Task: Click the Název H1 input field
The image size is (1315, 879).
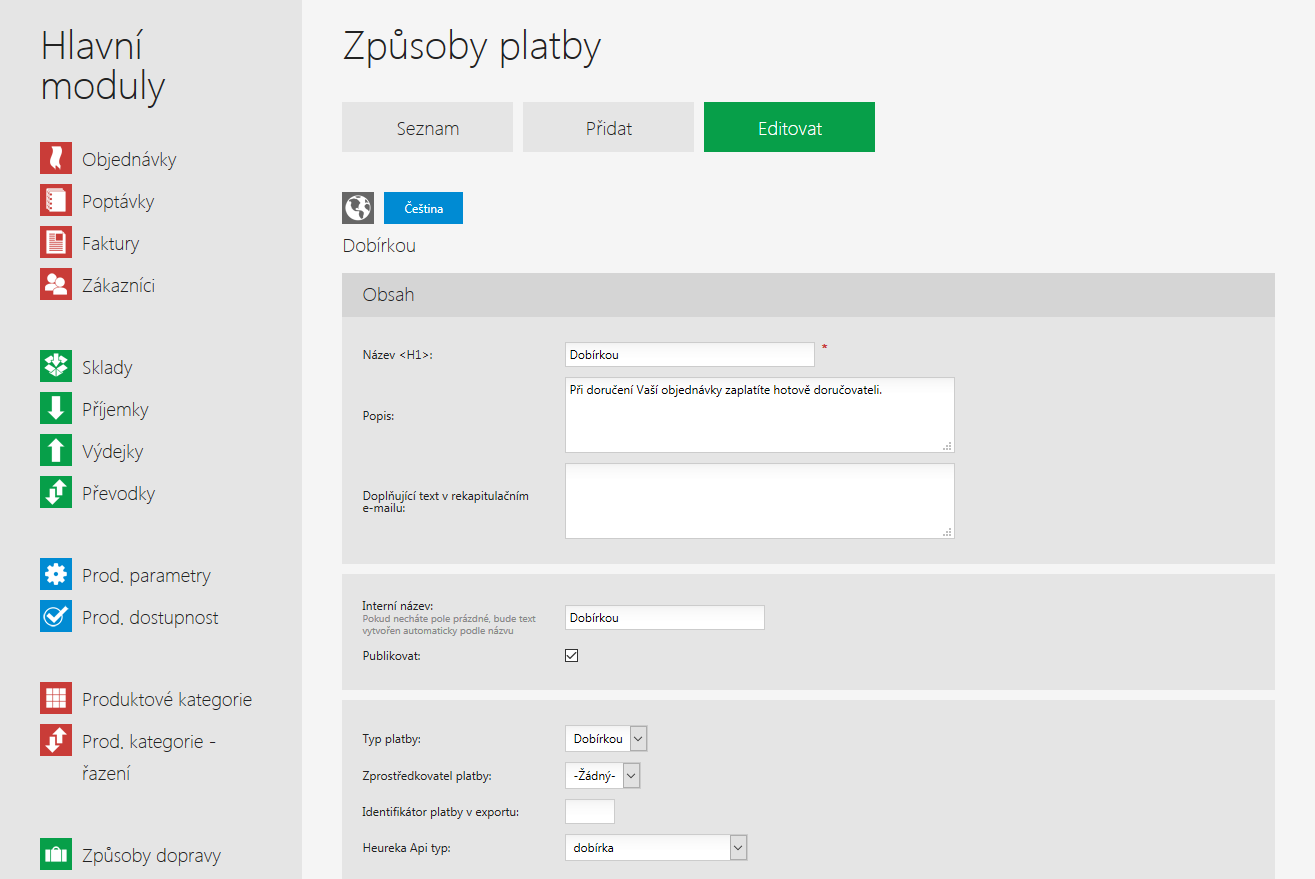Action: (690, 354)
